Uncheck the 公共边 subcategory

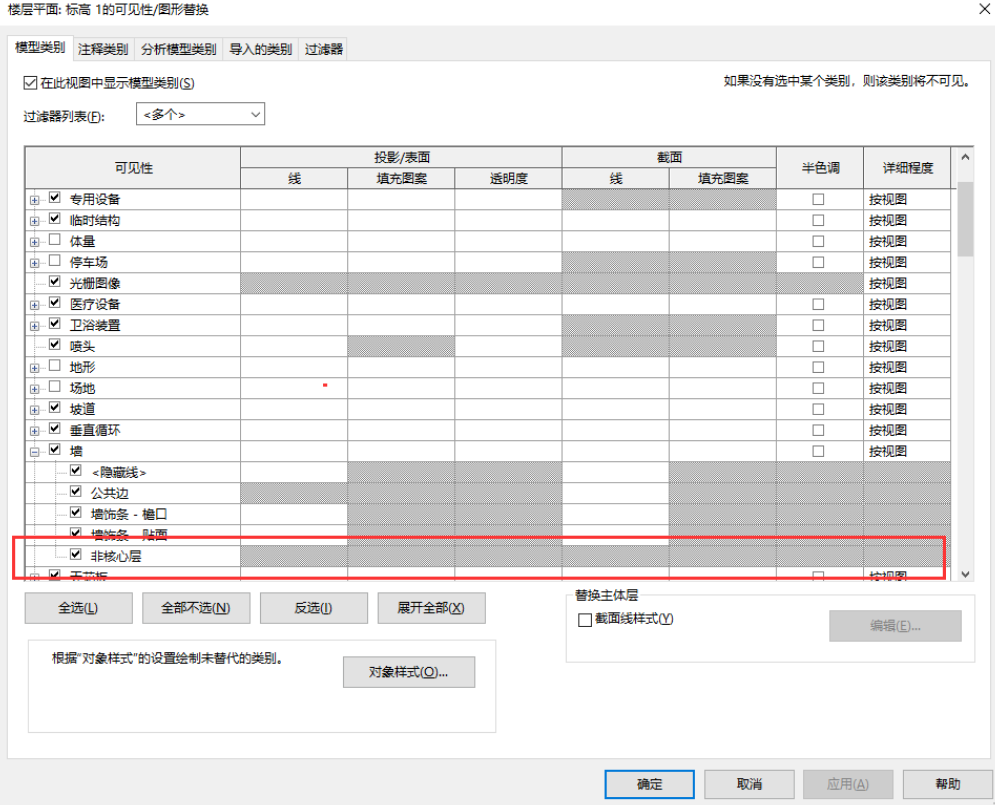pyautogui.click(x=76, y=492)
